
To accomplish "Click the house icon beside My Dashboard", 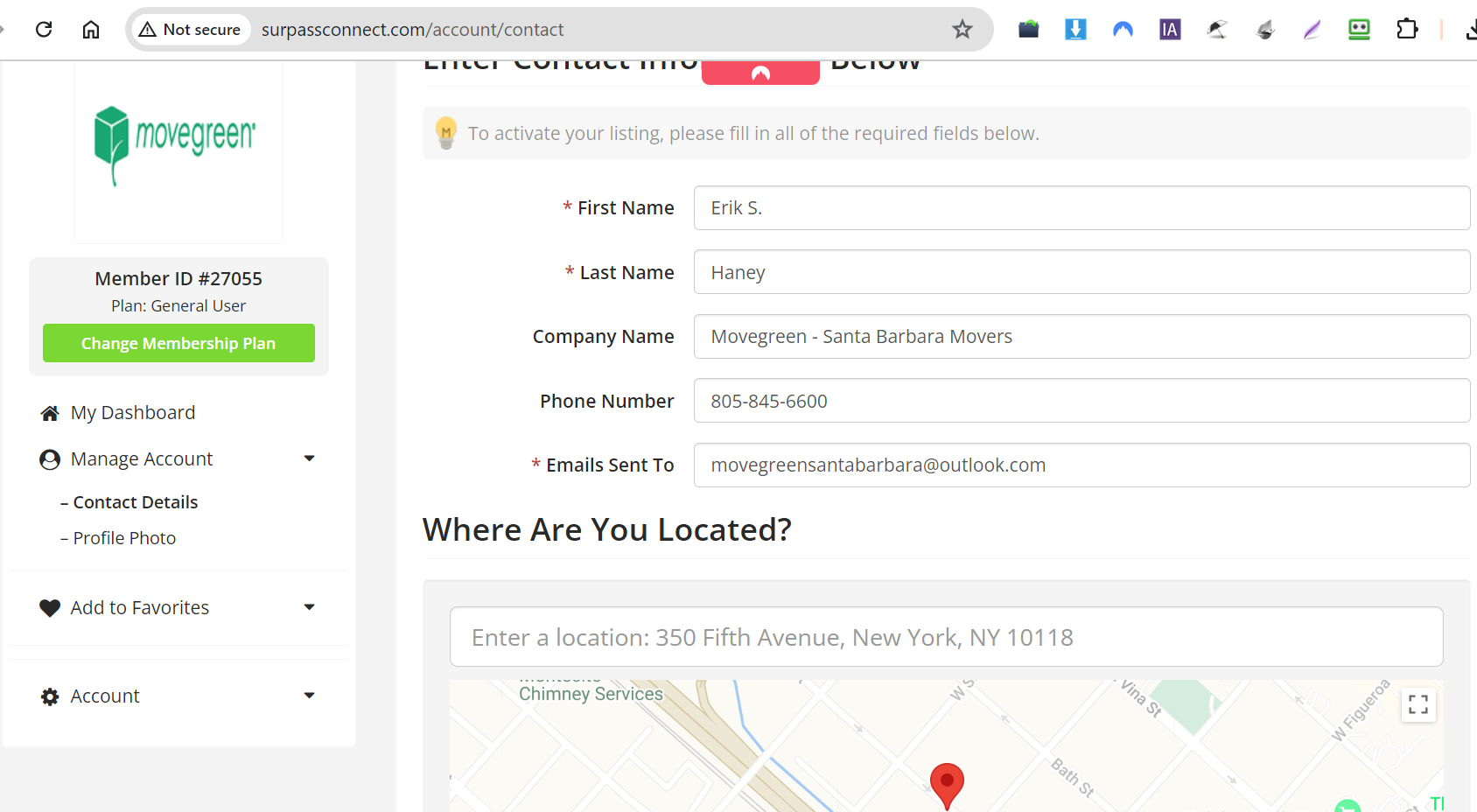I will [x=50, y=413].
